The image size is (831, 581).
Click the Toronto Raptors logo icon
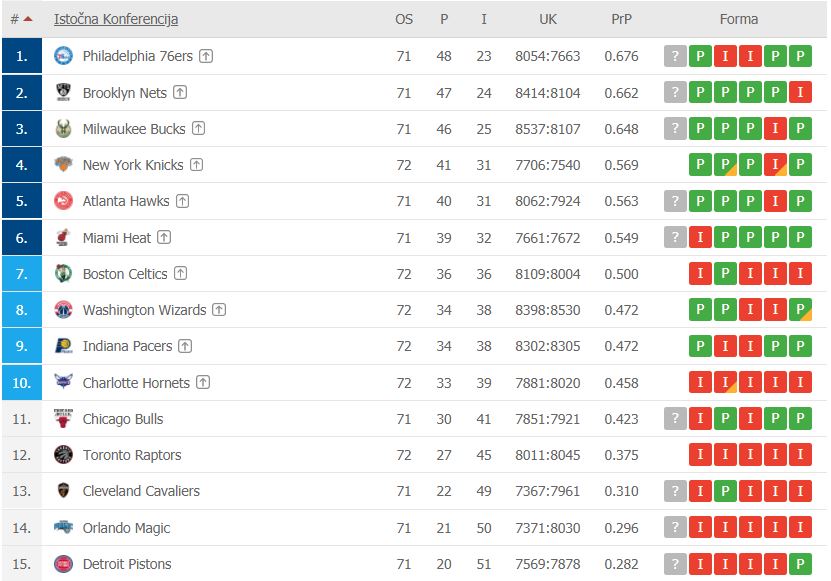[x=63, y=455]
